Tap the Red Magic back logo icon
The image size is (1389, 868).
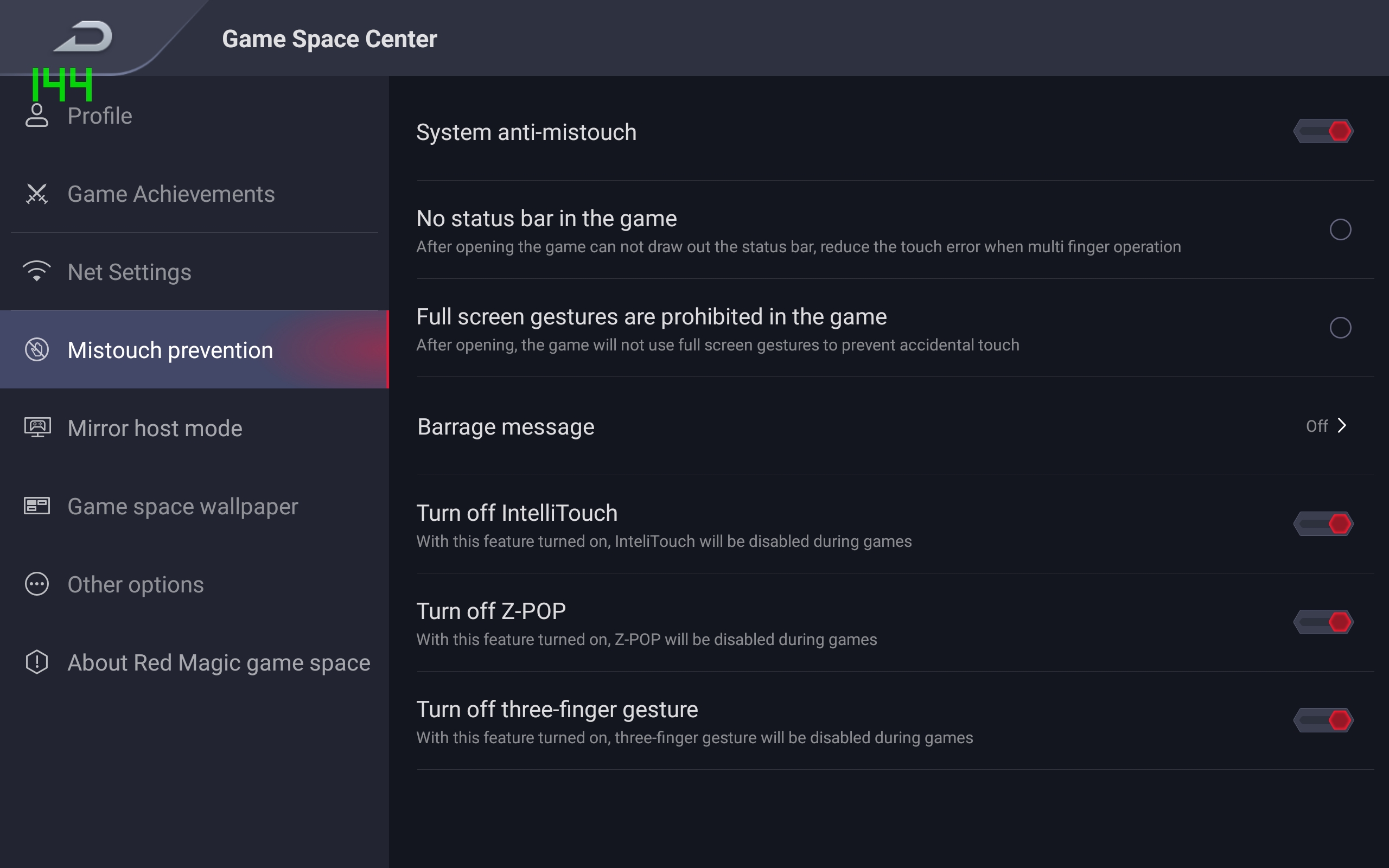[84, 36]
